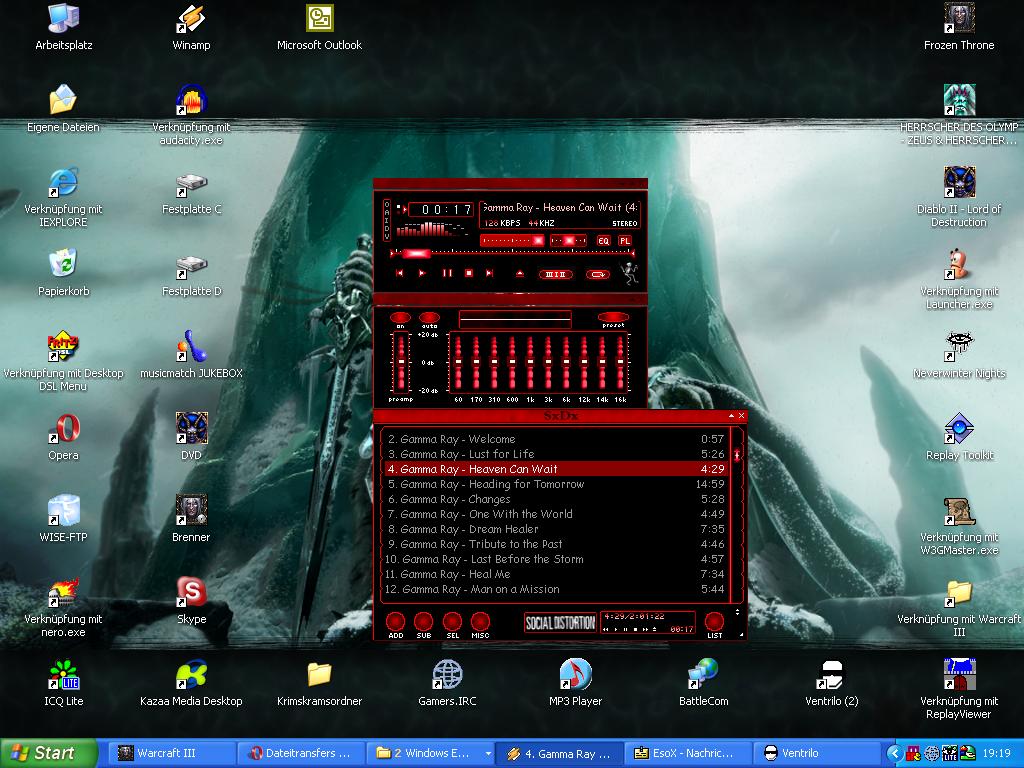This screenshot has height=768, width=1024.
Task: Switch to Dateitransfers taskbar button
Action: click(300, 753)
